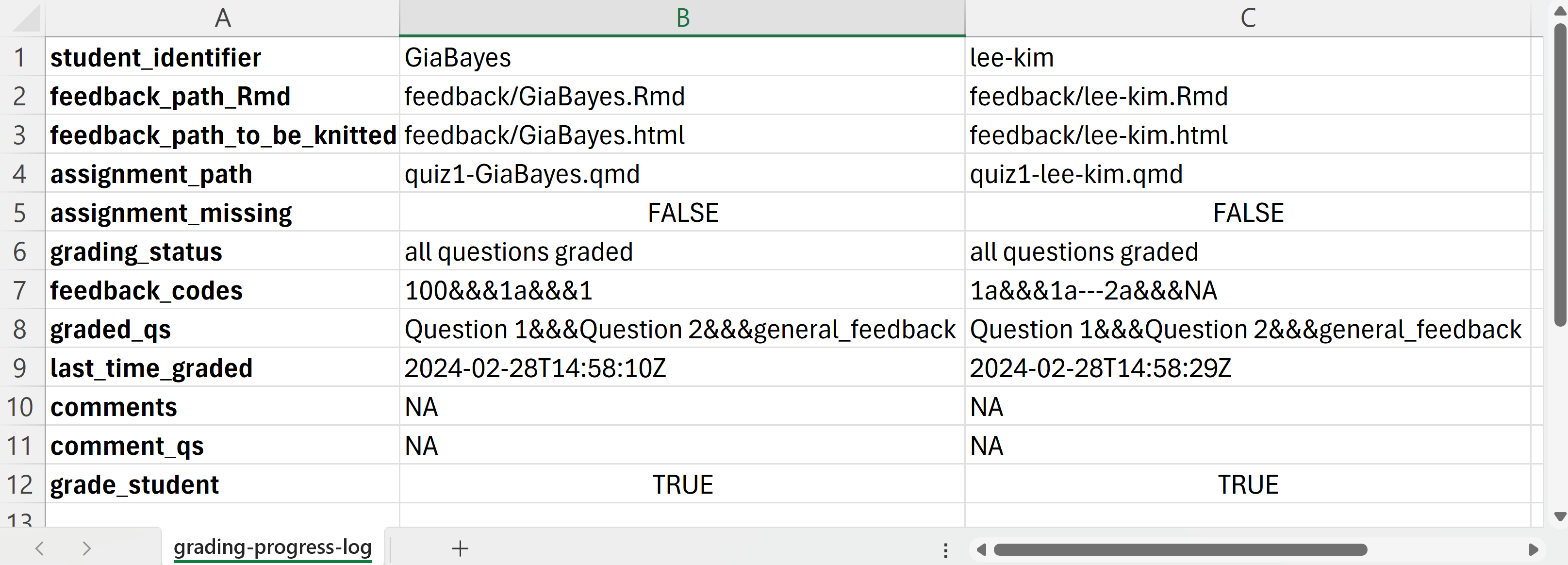Select column A header

(x=222, y=18)
